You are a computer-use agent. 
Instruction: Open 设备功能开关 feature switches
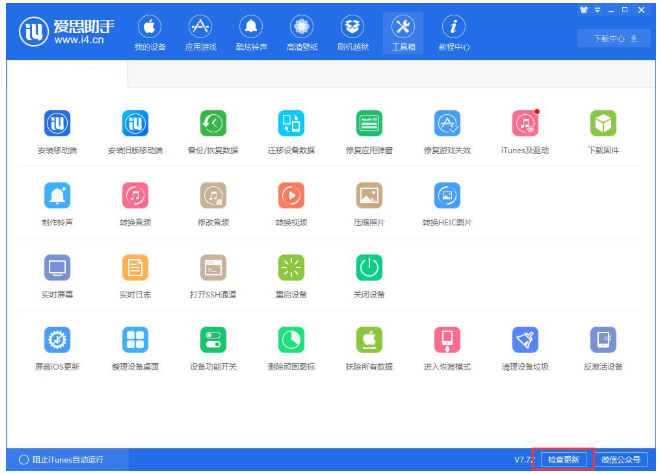pos(213,348)
